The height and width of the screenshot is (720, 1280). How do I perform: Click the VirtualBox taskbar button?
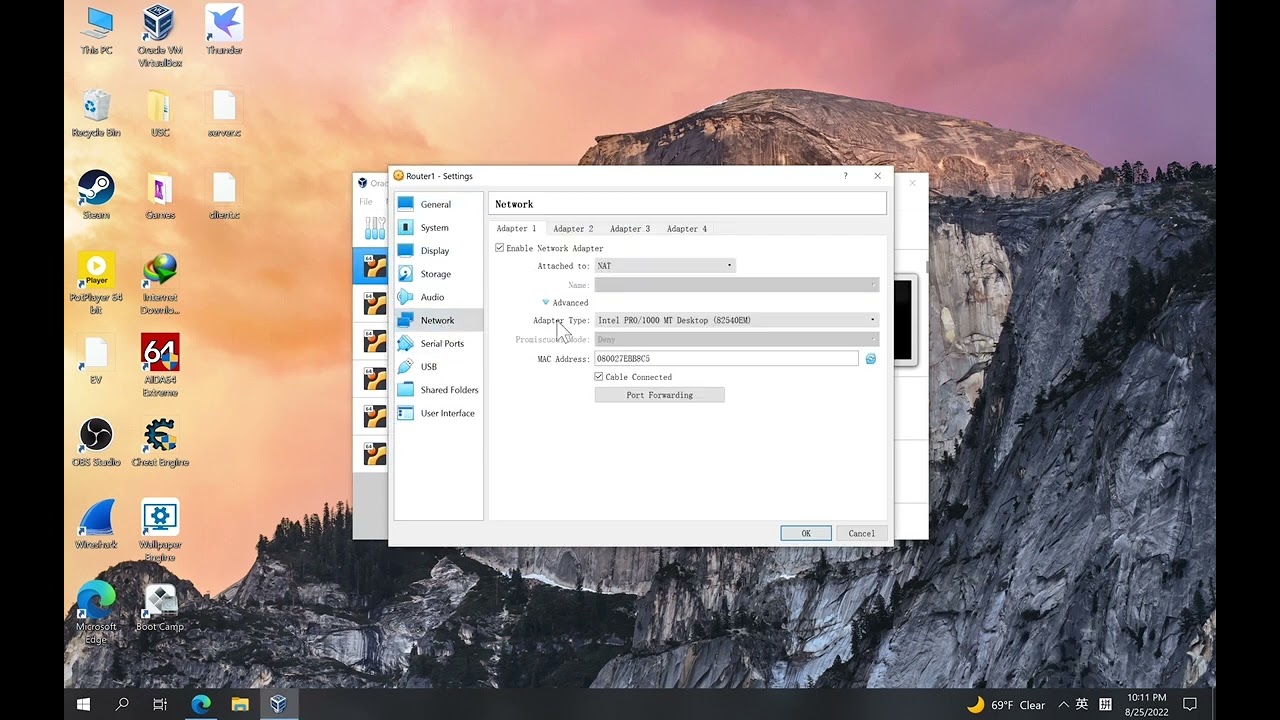278,704
